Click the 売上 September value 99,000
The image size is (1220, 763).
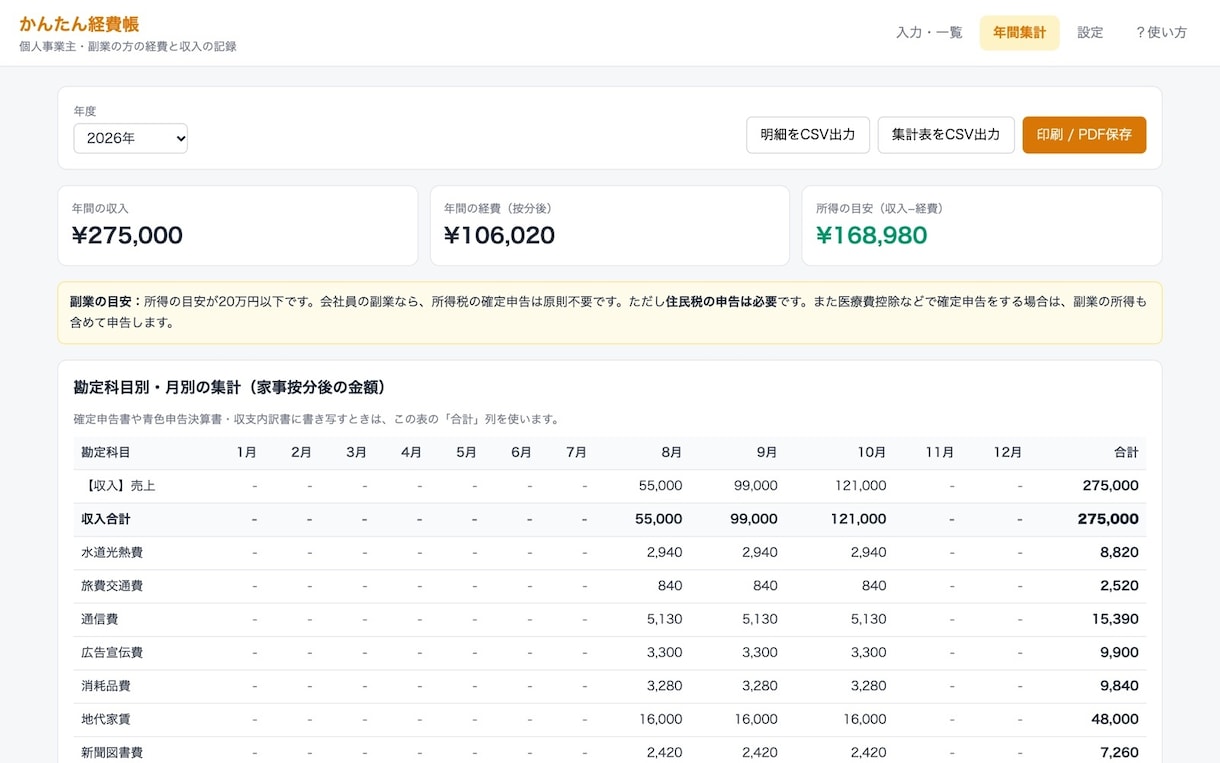755,486
